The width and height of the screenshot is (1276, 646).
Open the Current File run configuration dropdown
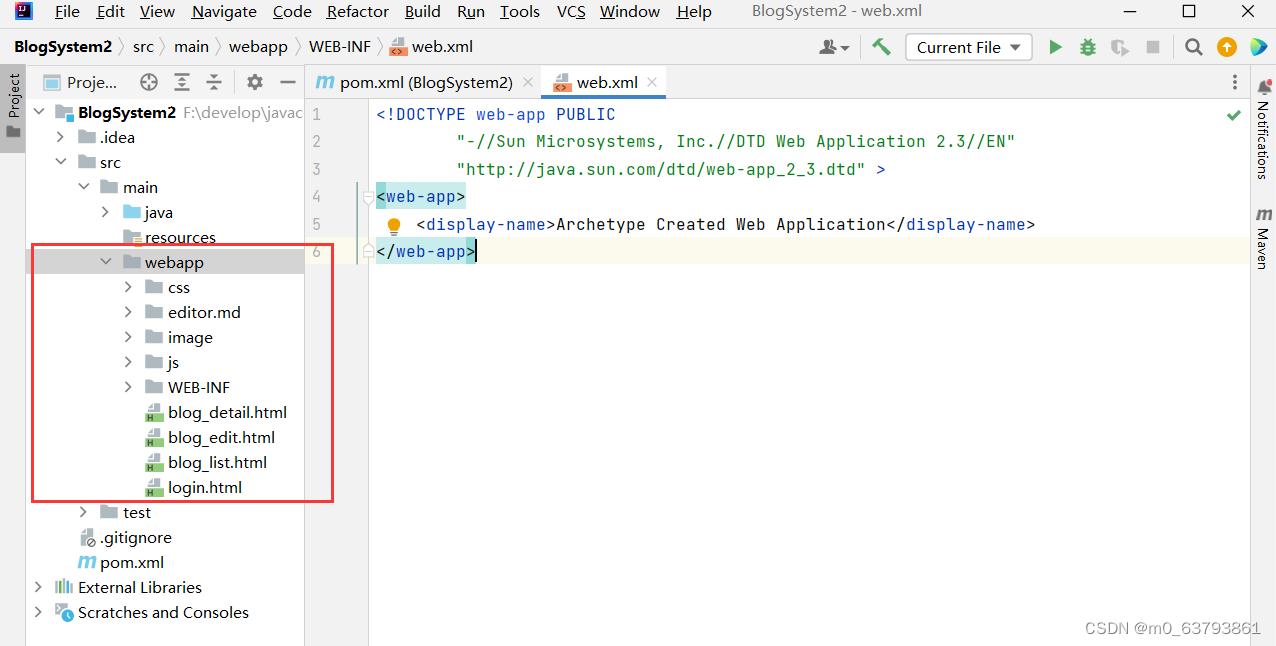(969, 47)
